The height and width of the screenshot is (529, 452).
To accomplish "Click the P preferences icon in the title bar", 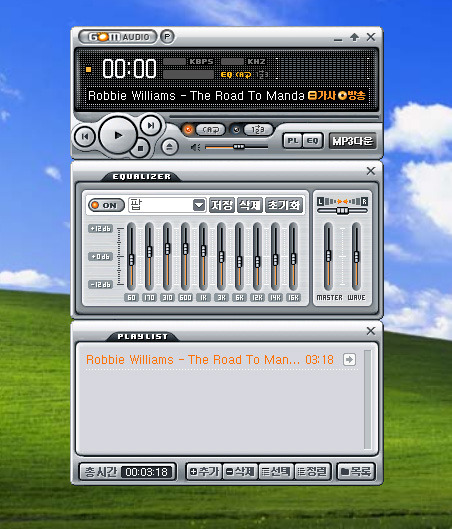I will point(167,36).
